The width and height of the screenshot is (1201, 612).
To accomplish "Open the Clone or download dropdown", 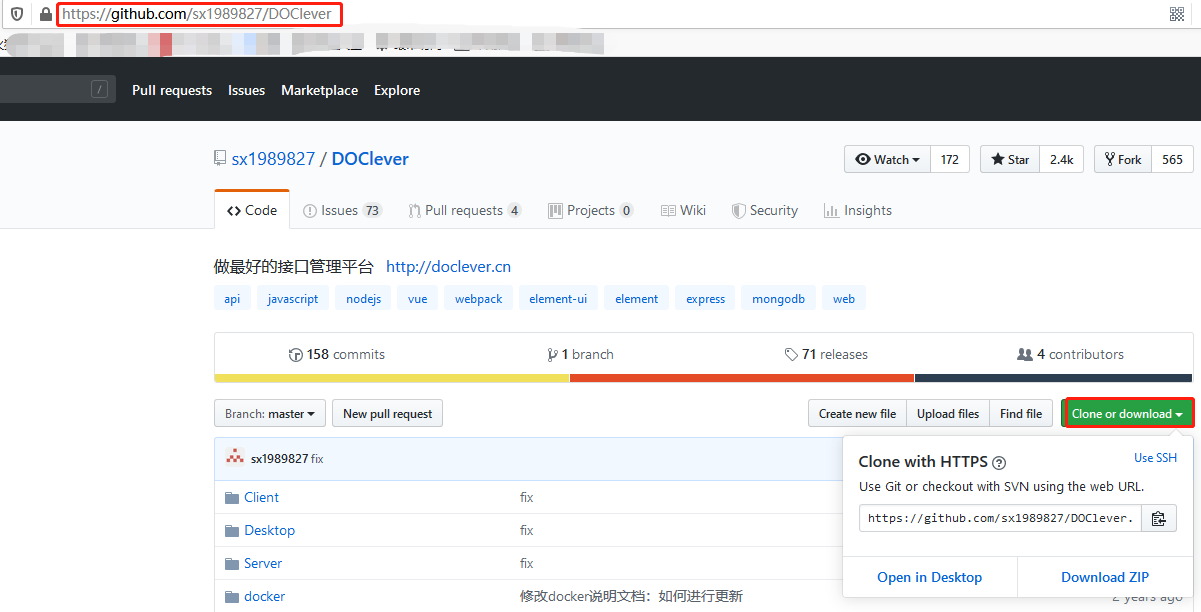I will tap(1128, 413).
